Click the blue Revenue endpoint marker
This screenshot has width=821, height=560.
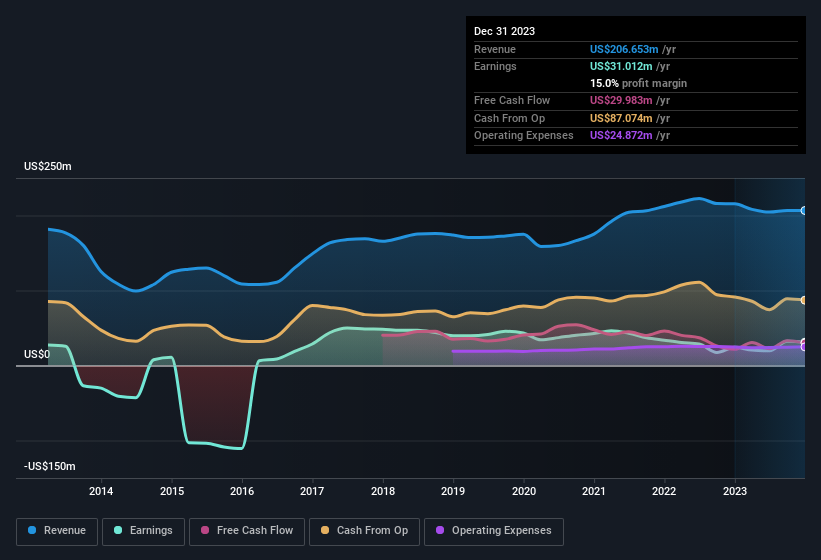(x=804, y=210)
